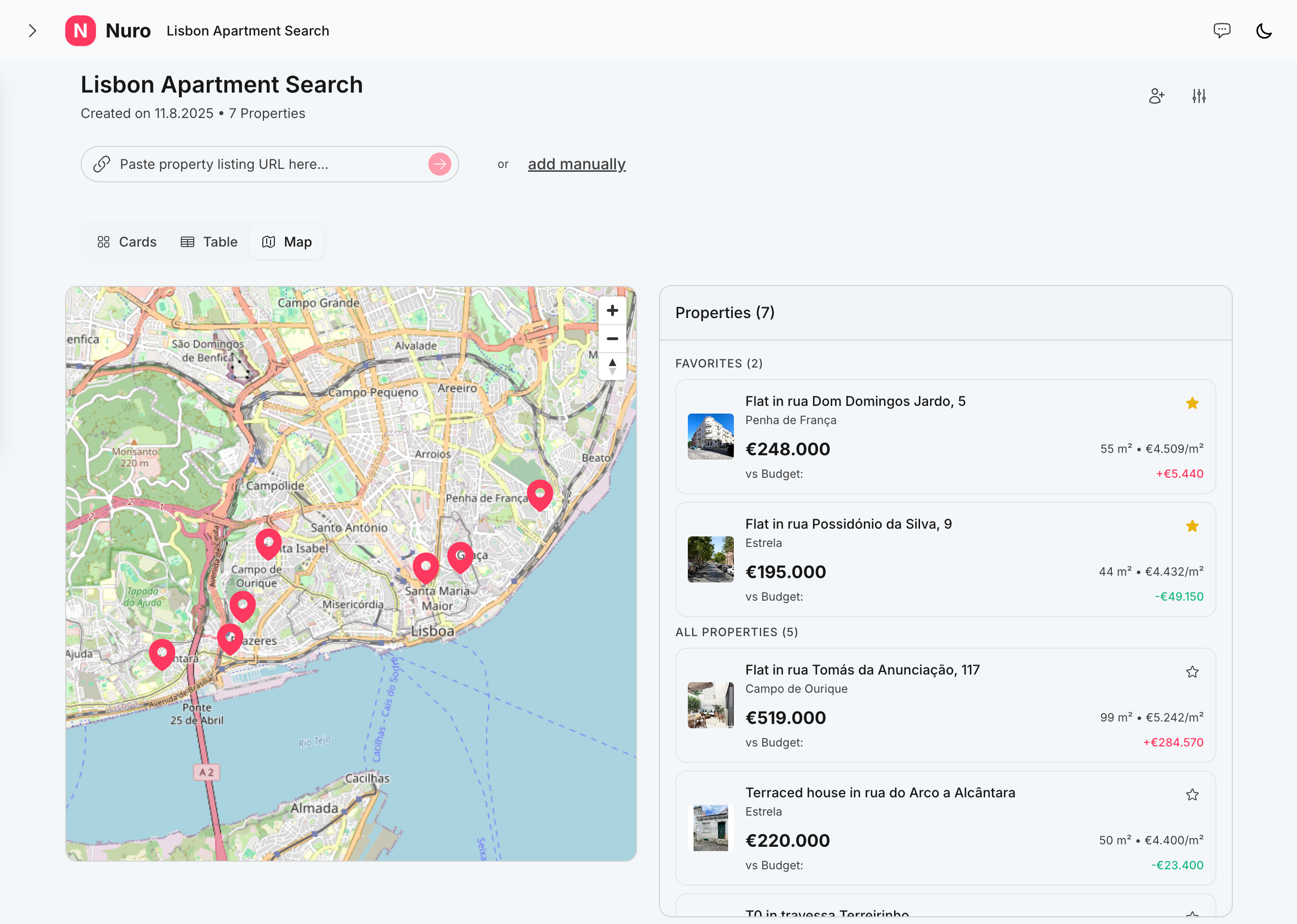Open the feedback chat bubble icon
Screen dimensions: 1297x924
click(1223, 31)
